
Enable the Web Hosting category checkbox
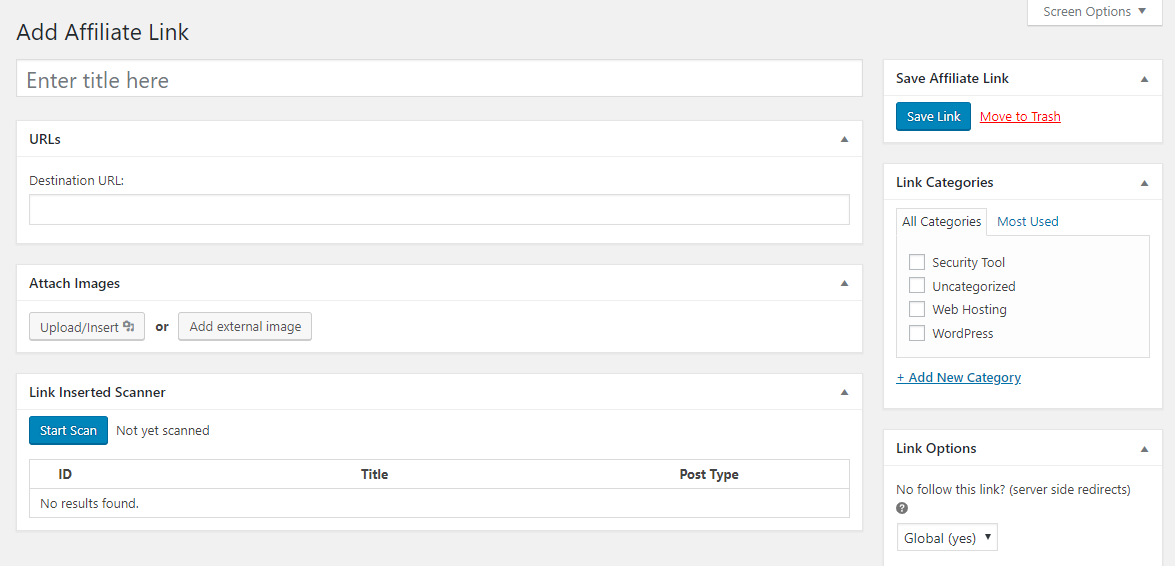(x=917, y=309)
